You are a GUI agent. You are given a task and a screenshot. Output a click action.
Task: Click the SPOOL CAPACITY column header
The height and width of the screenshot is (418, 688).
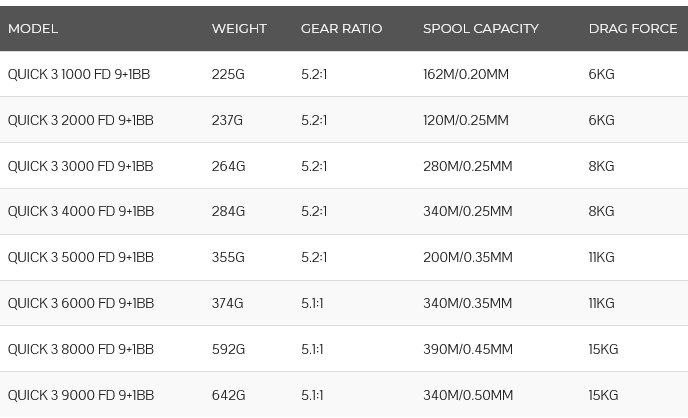pyautogui.click(x=480, y=29)
